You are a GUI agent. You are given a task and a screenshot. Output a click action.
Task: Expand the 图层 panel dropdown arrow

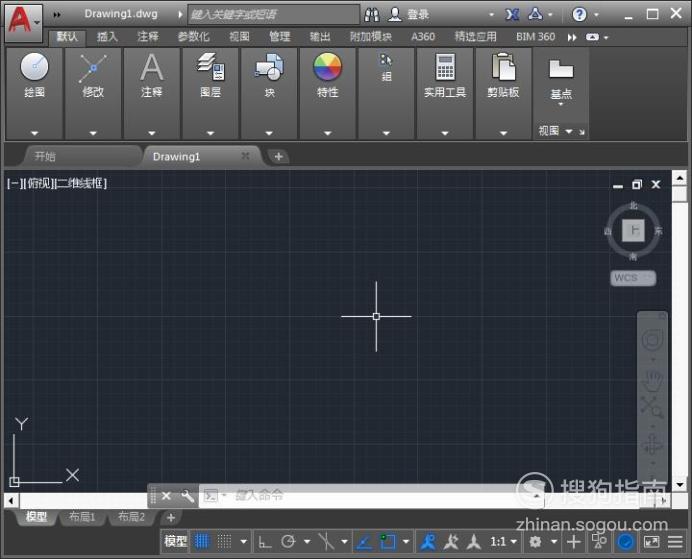(211, 133)
